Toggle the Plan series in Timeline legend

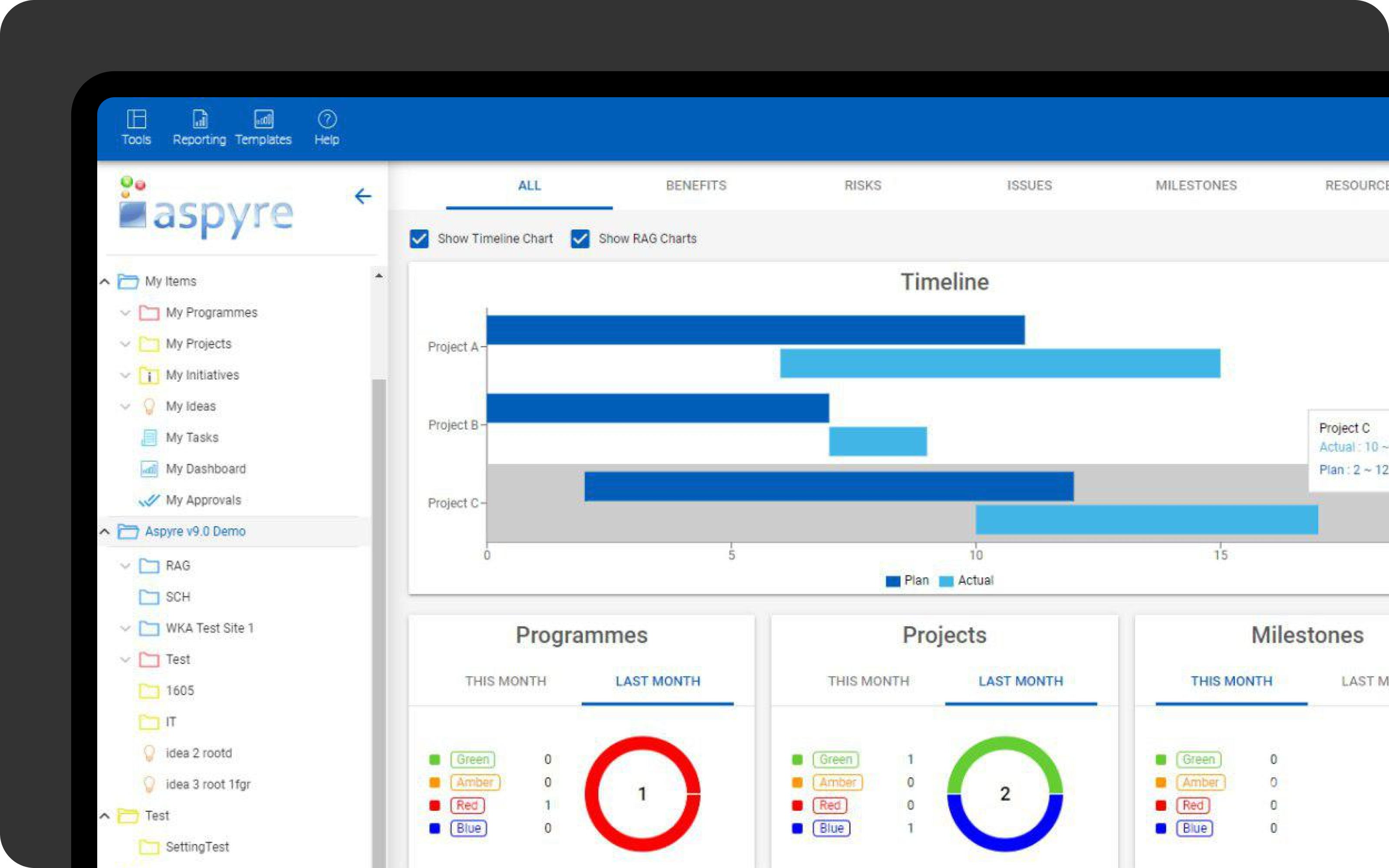[907, 580]
